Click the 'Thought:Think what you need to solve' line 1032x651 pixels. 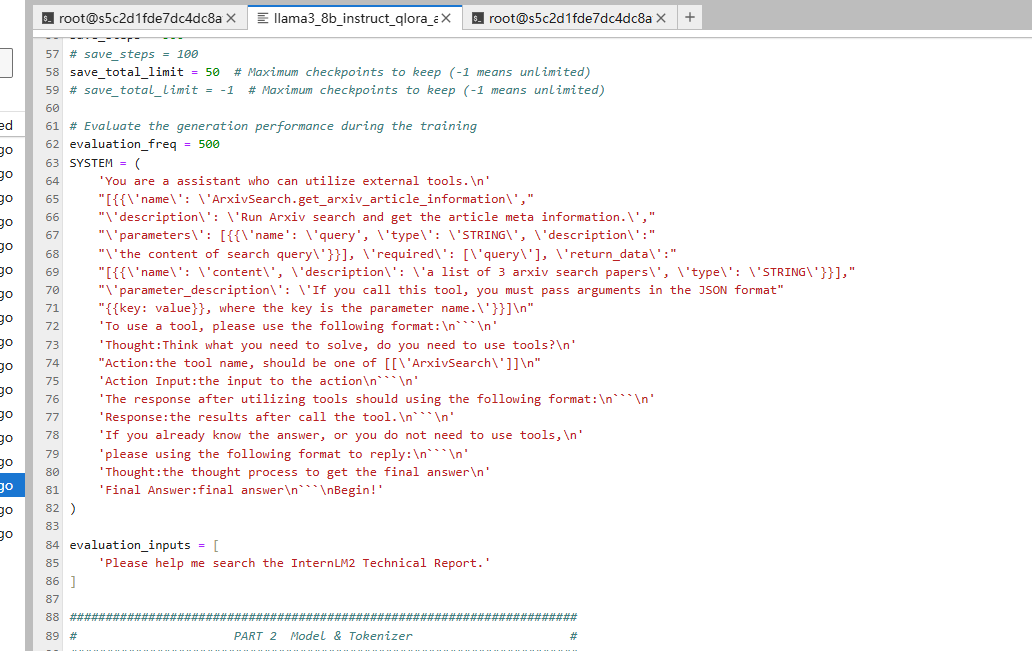point(338,344)
